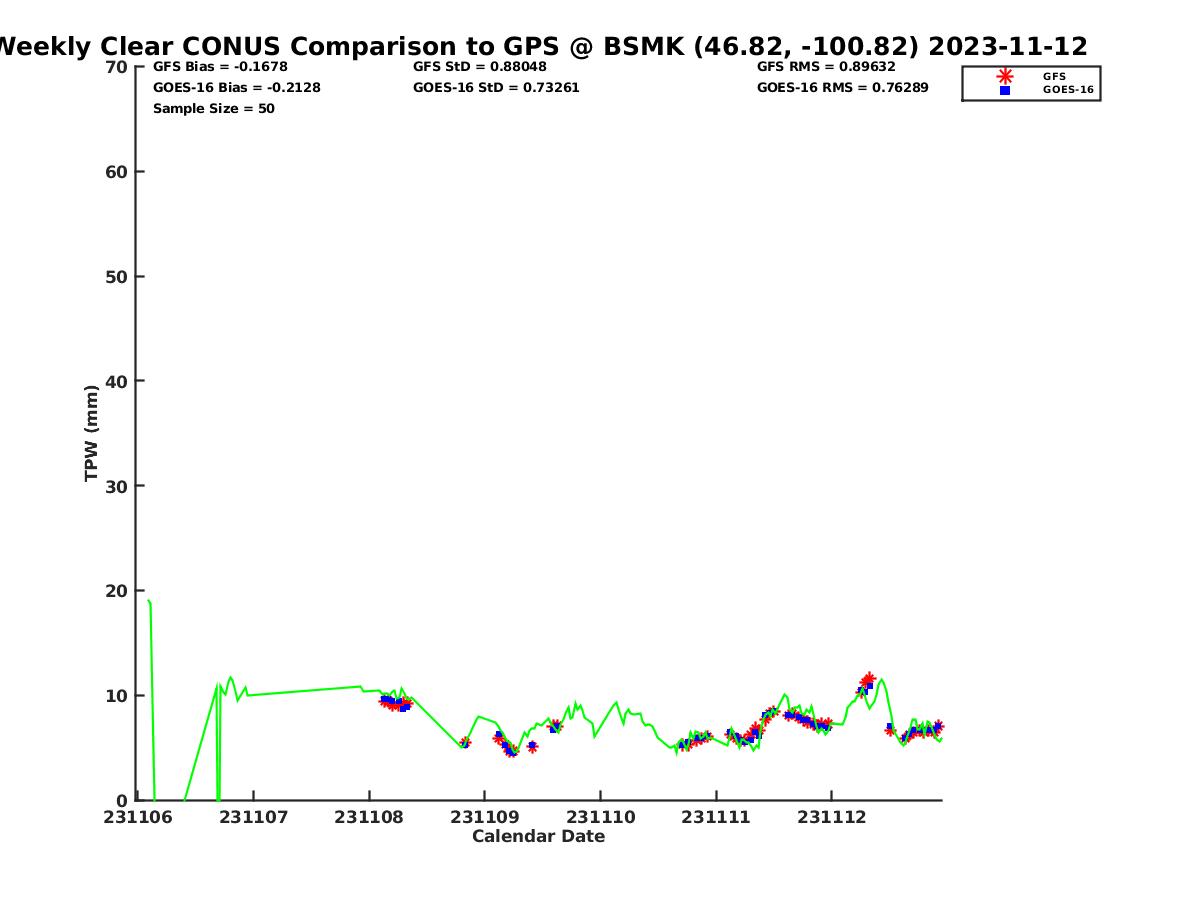1200x900 pixels.
Task: Click the 40 y-axis tick label
Action: click(117, 381)
